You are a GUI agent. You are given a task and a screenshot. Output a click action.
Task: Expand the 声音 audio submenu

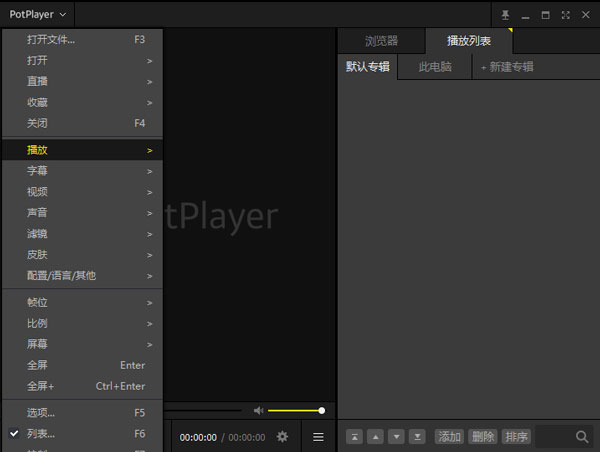tap(82, 213)
